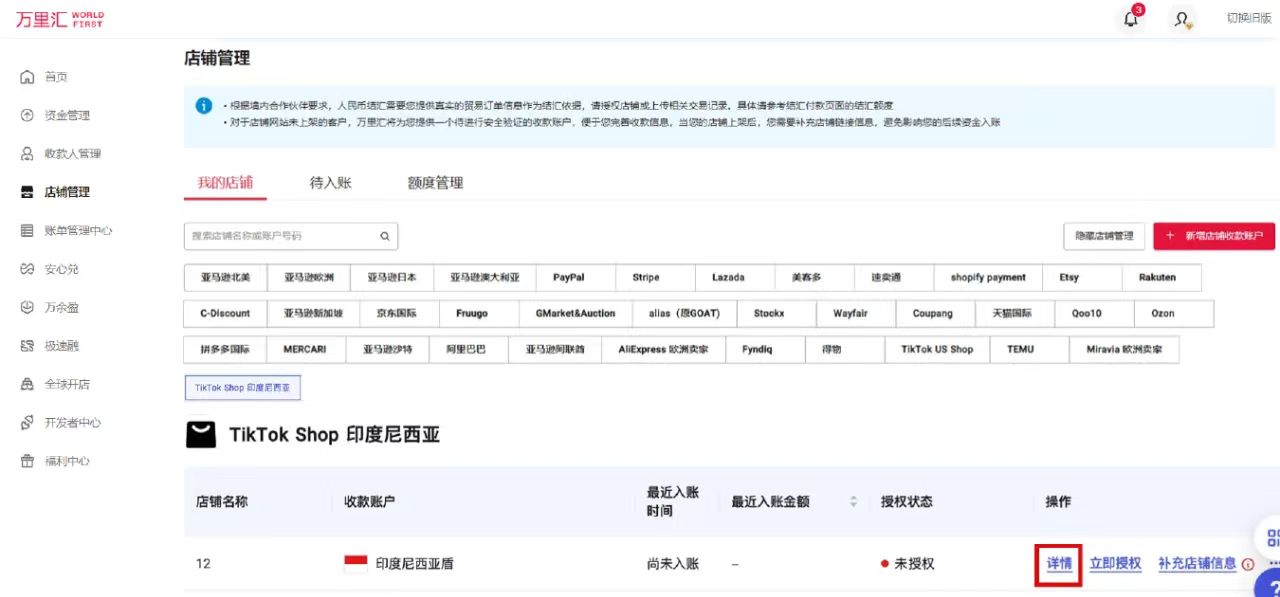This screenshot has width=1280, height=597.
Task: Click the search magnifier icon
Action: 384,236
